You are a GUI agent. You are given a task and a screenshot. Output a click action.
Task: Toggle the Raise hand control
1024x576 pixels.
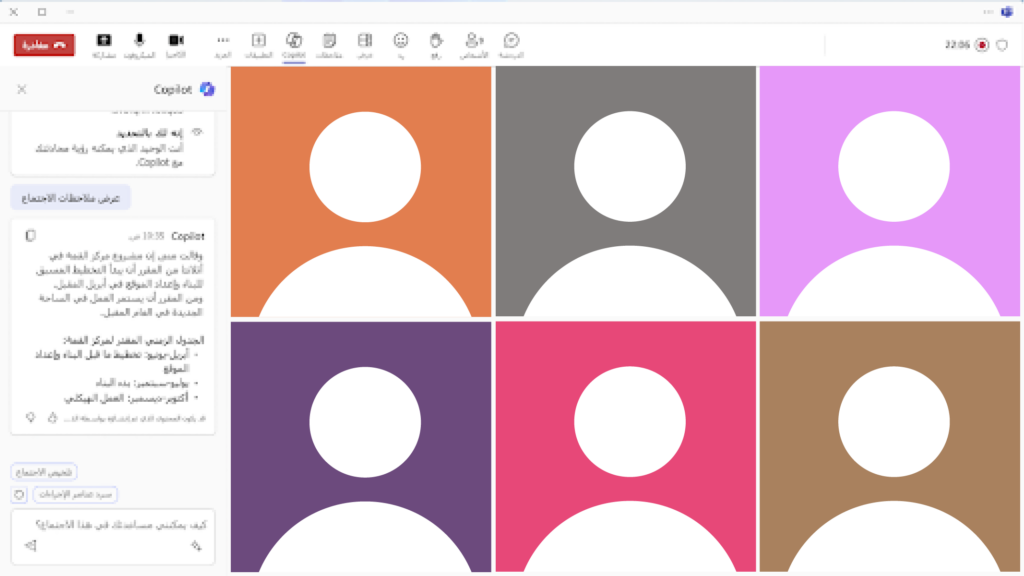436,45
